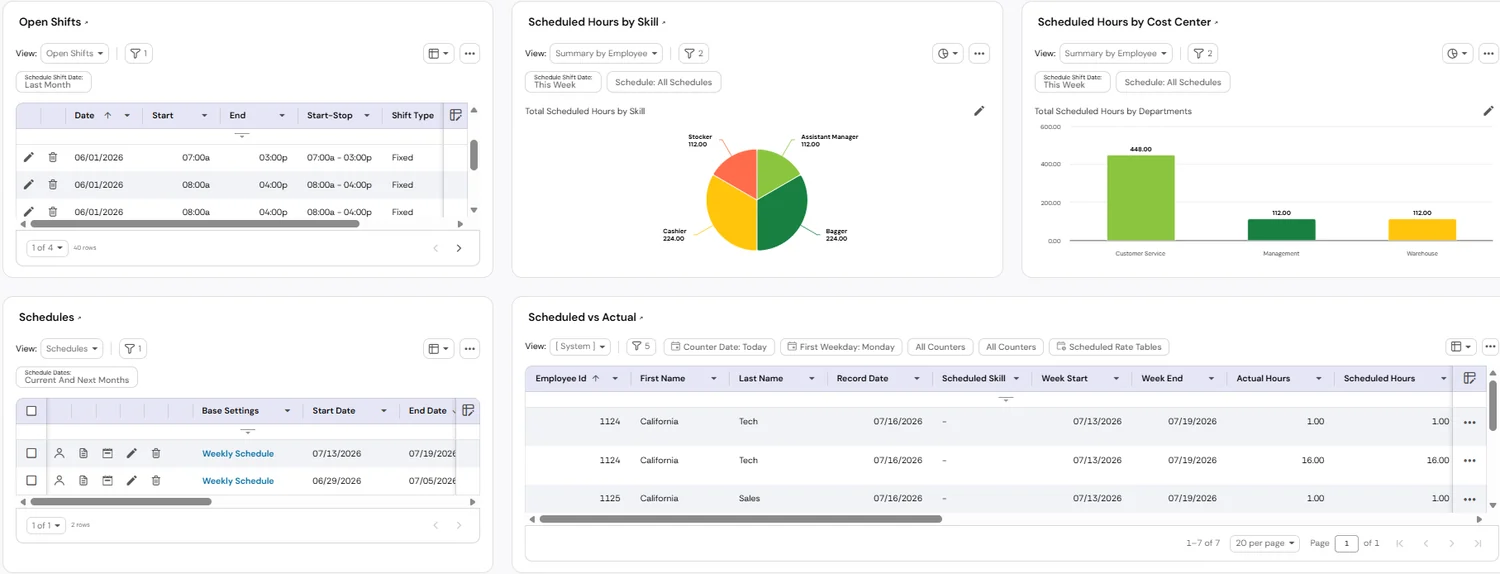This screenshot has width=1500, height=574.
Task: Click the Start-Stop column header
Action: pyautogui.click(x=330, y=116)
